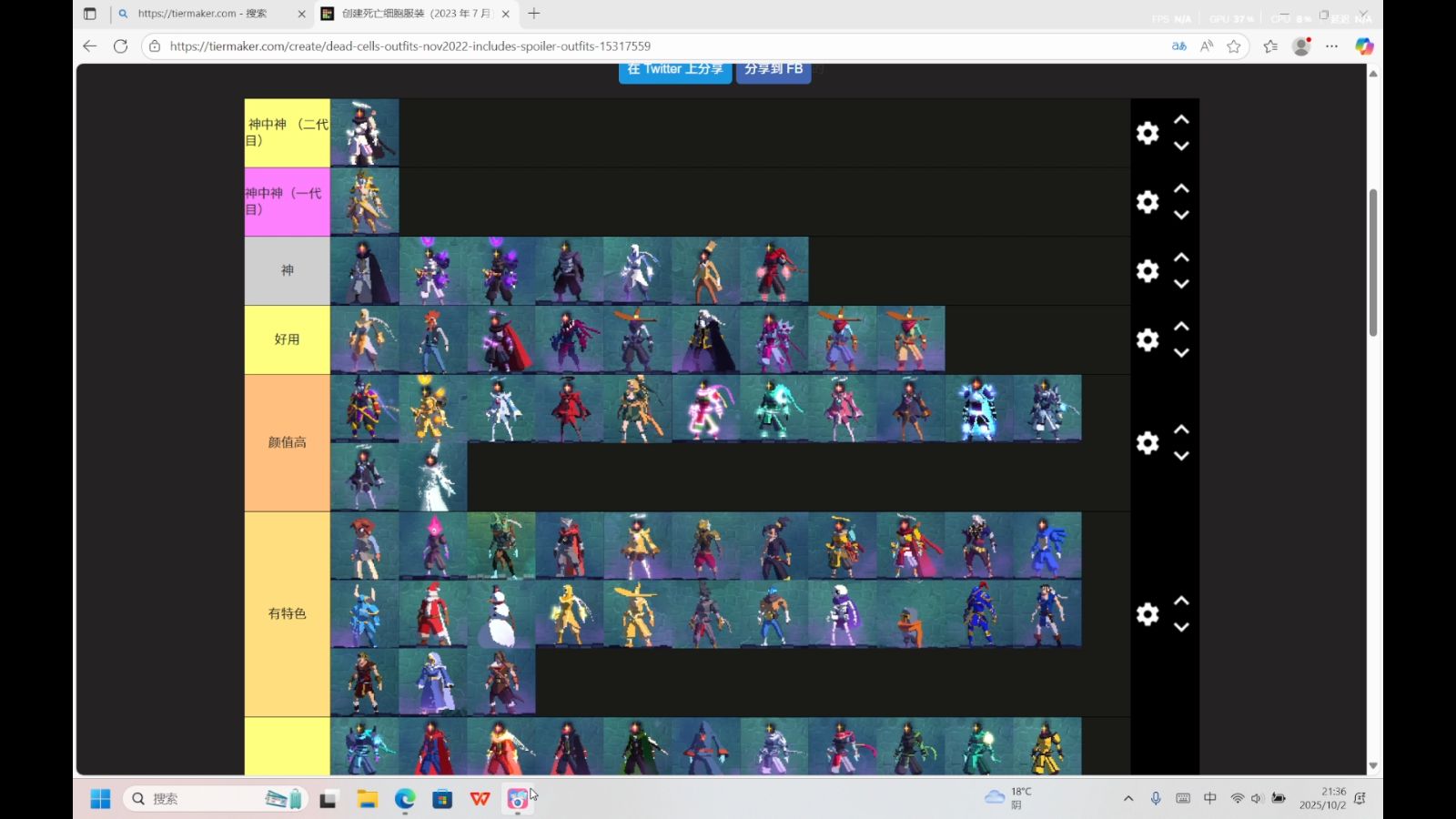Refresh the current page
The image size is (1456, 819).
pos(120,46)
